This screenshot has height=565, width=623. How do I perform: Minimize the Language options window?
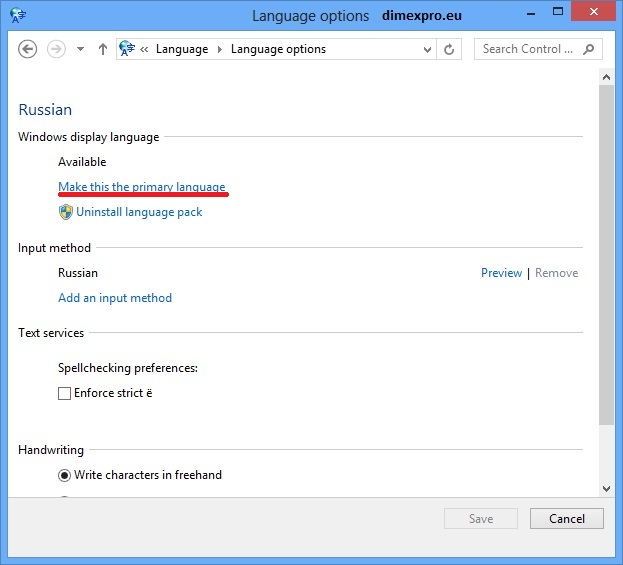[x=531, y=14]
